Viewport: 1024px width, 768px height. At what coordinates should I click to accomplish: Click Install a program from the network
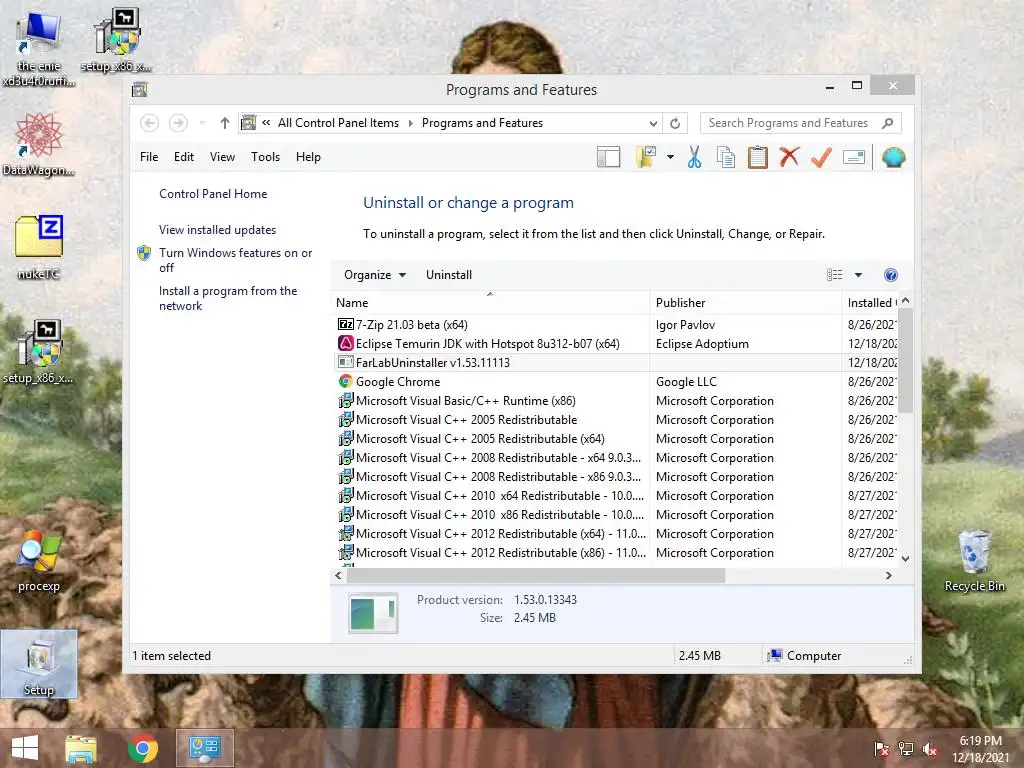[x=228, y=298]
